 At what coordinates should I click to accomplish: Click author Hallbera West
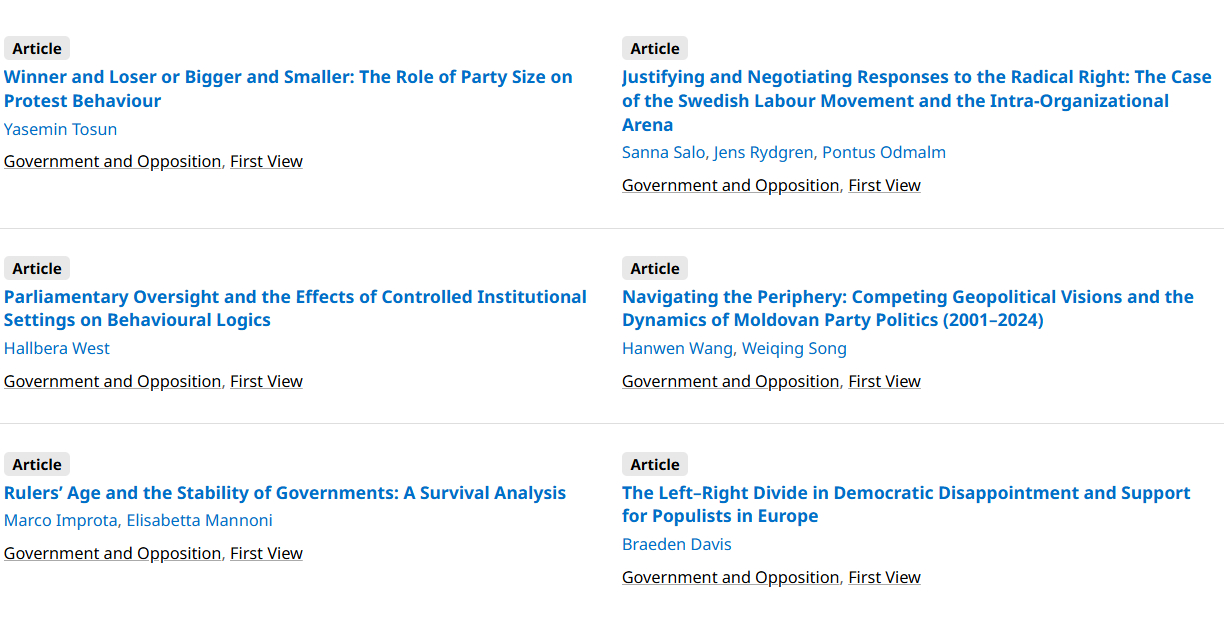click(57, 348)
